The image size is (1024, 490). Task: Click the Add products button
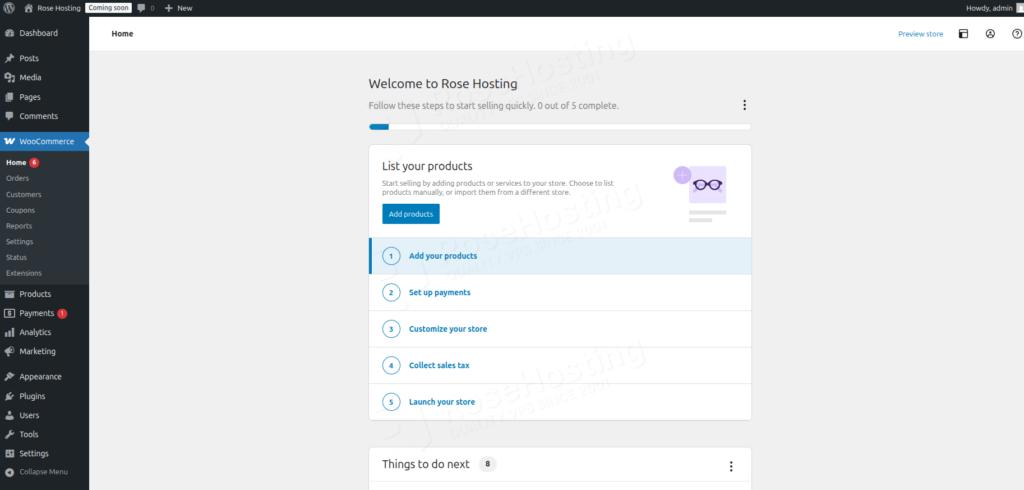click(411, 214)
